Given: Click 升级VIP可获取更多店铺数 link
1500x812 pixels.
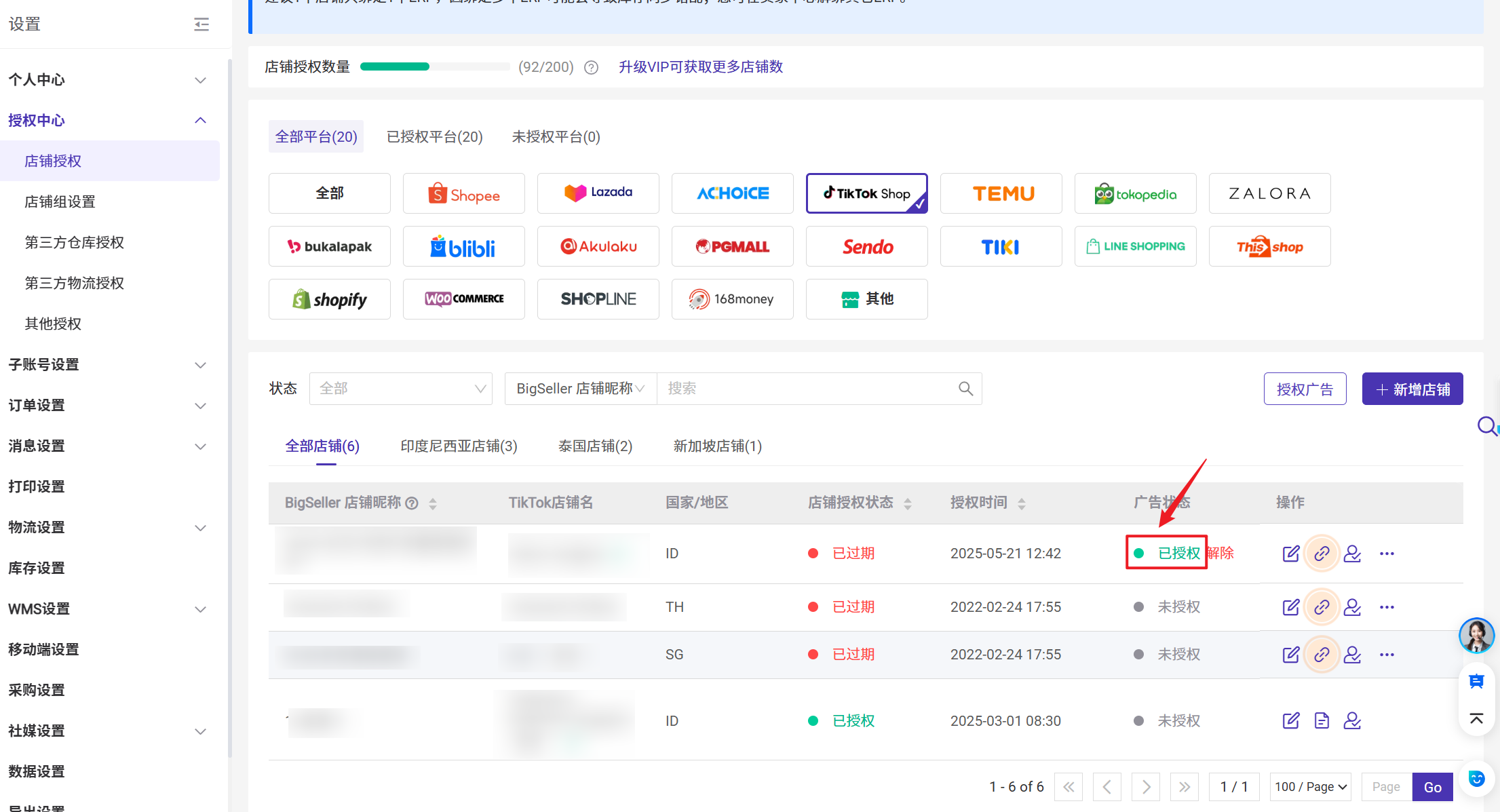Looking at the screenshot, I should point(701,67).
